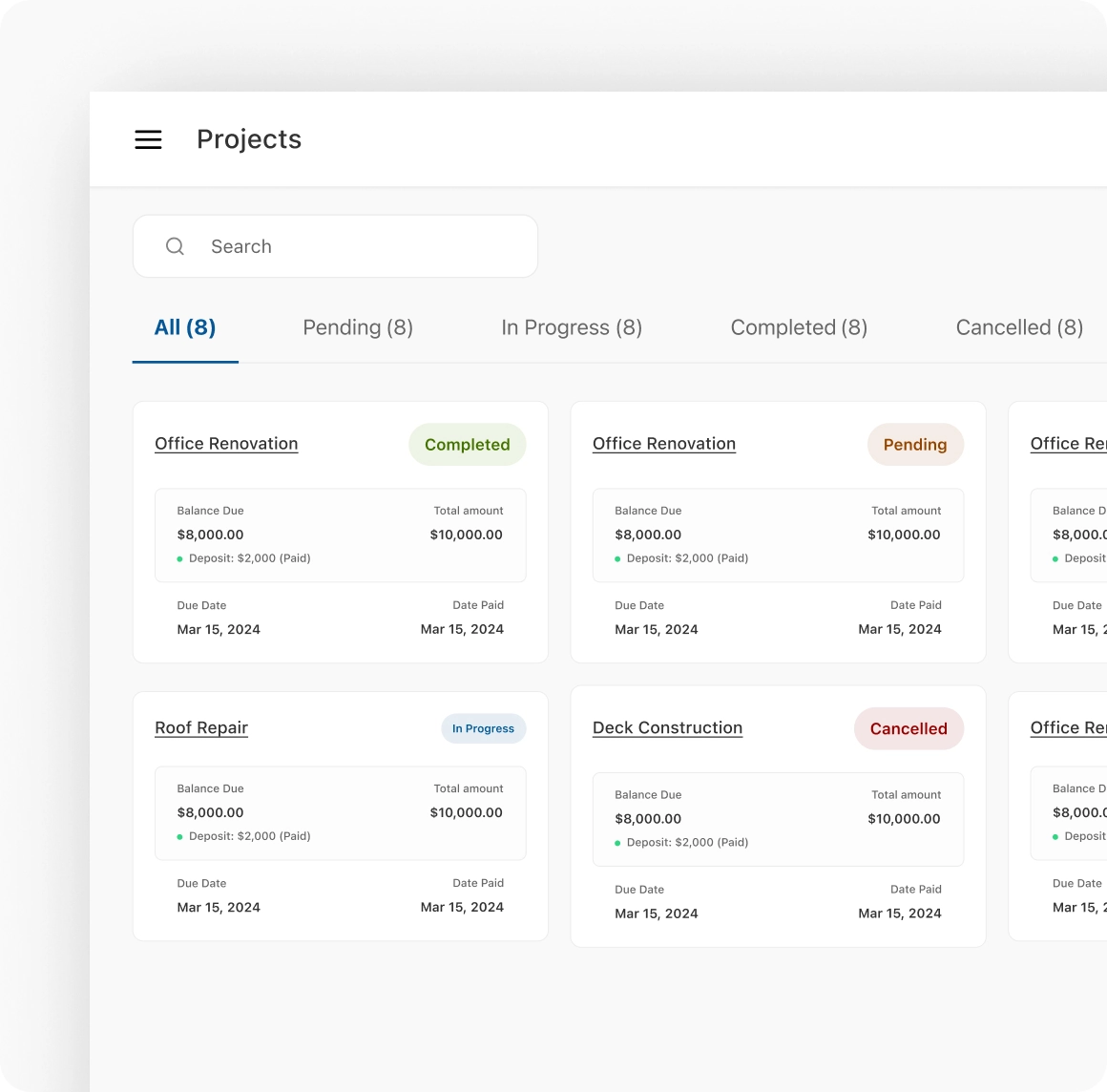Show the Cancelled (8) tab

coord(1019,327)
